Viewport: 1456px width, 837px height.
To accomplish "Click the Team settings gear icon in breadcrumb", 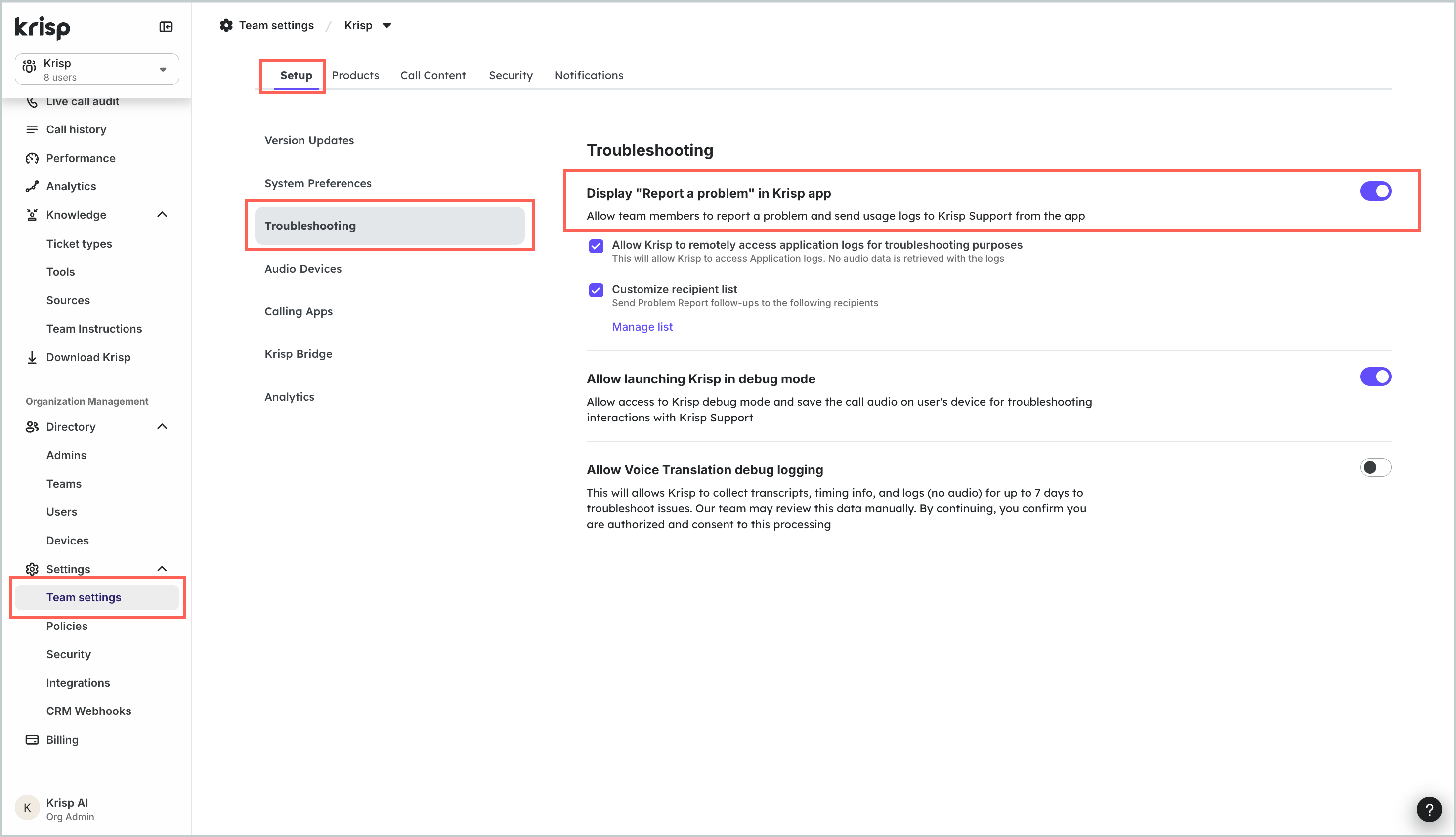I will click(x=226, y=25).
